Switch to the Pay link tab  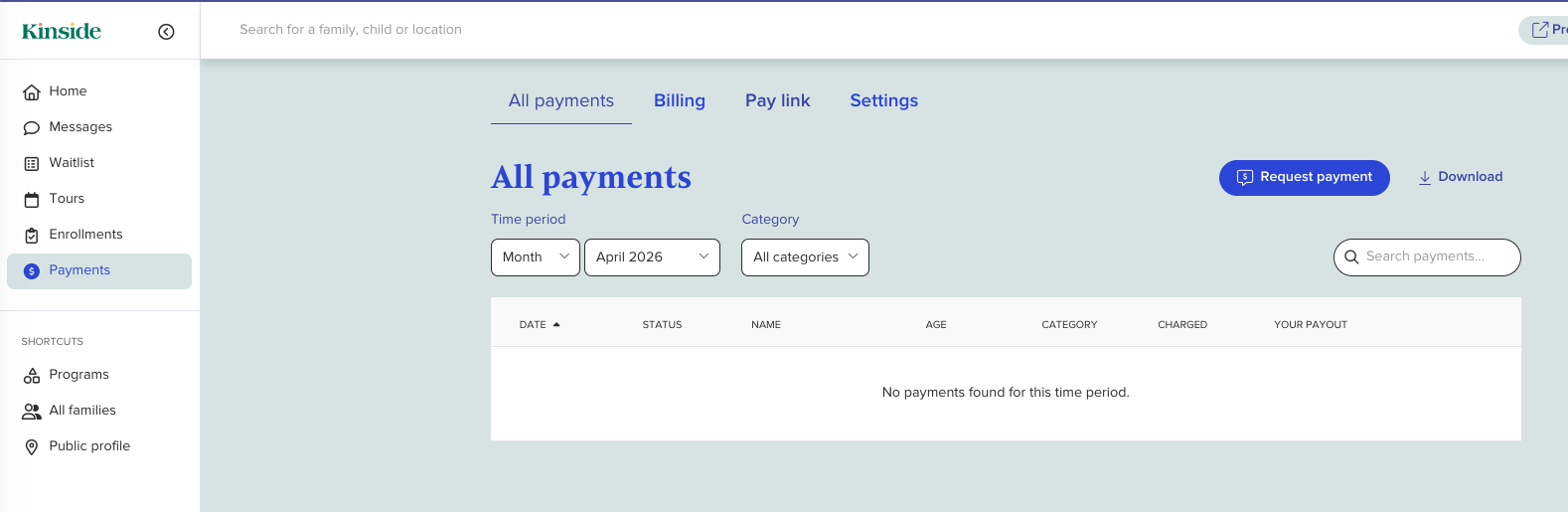click(778, 100)
